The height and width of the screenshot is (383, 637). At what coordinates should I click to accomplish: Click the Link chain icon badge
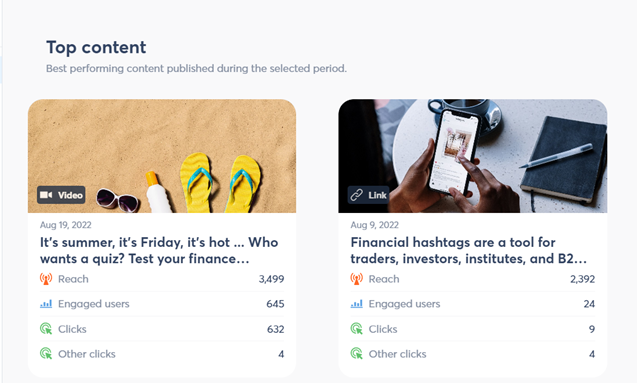pos(369,195)
